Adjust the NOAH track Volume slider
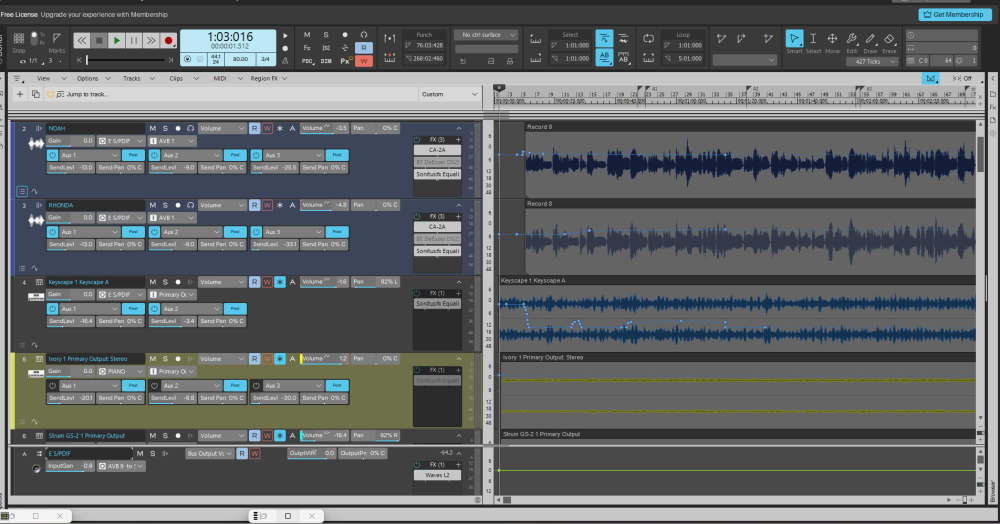 coord(325,128)
